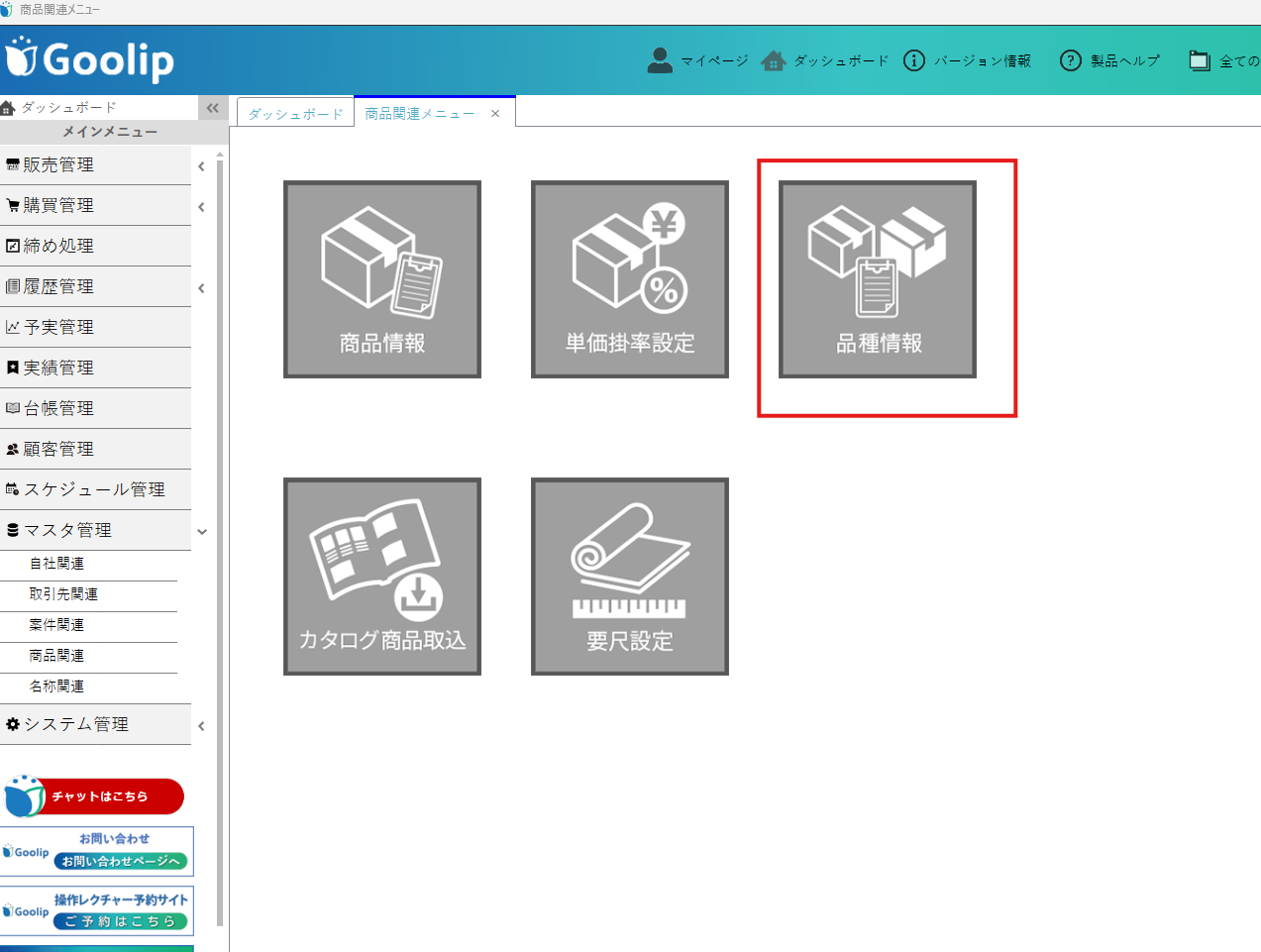The width and height of the screenshot is (1261, 952).
Task: Click the info circle icon beside バージョン情報
Action: (914, 60)
